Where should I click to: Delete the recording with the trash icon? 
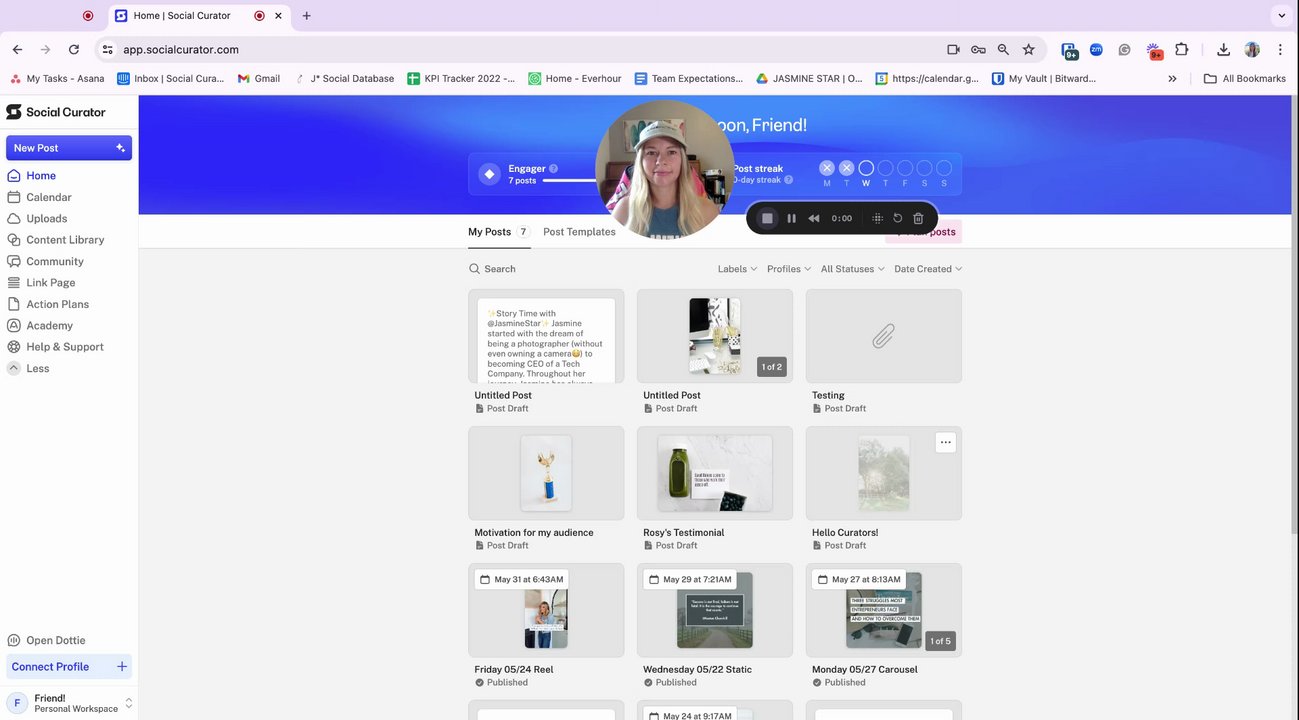pyautogui.click(x=918, y=218)
